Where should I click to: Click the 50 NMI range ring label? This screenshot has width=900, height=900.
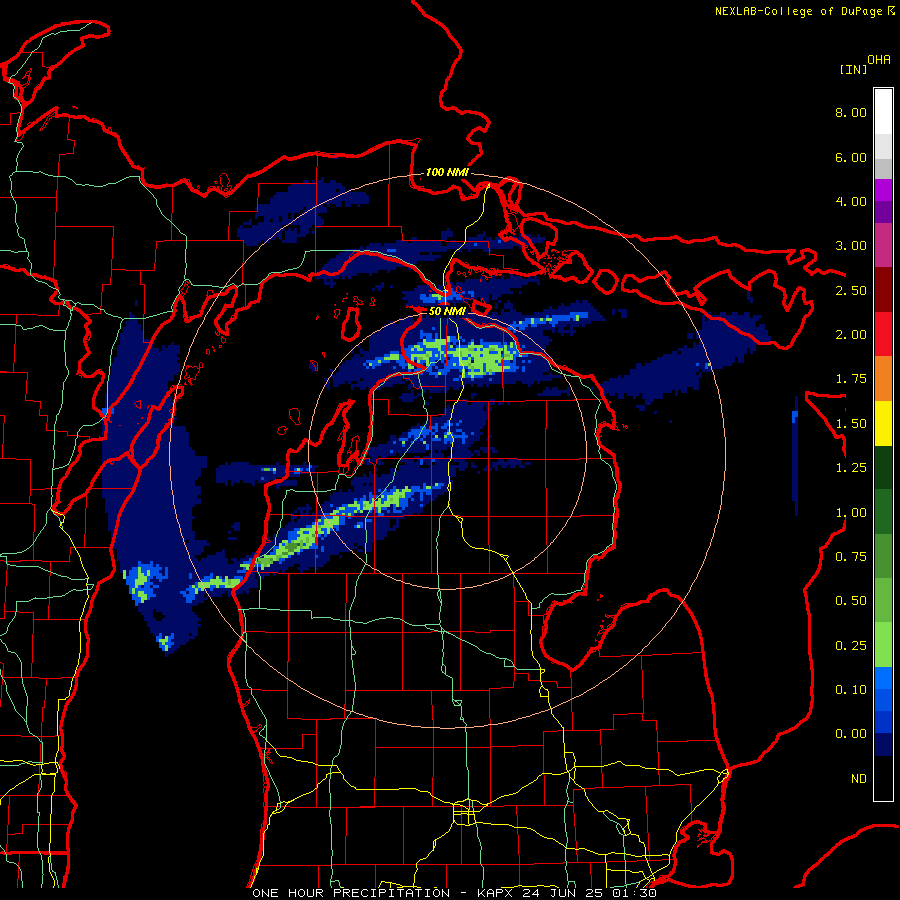(x=447, y=311)
